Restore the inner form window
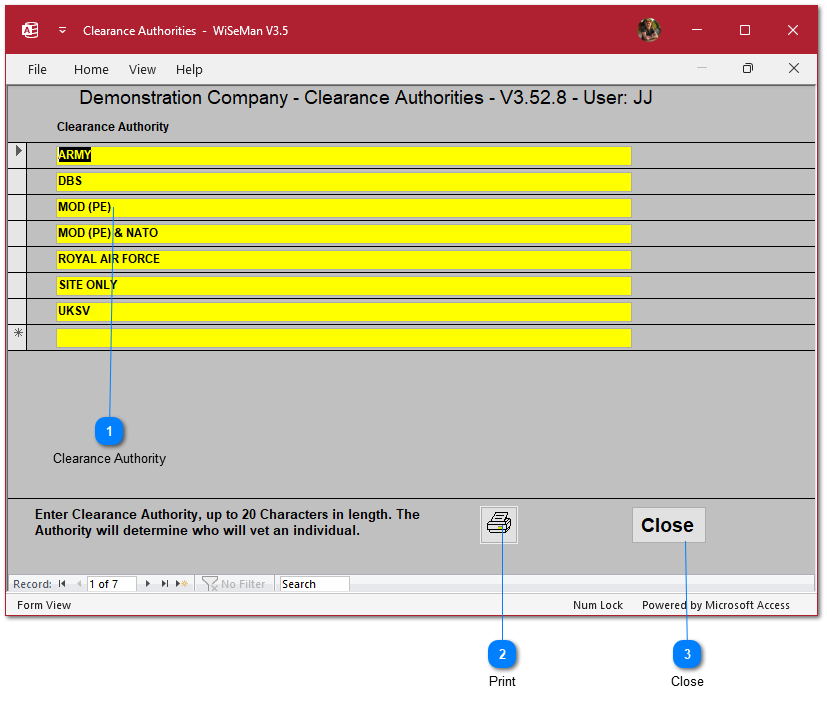This screenshot has width=827, height=705. (x=747, y=69)
